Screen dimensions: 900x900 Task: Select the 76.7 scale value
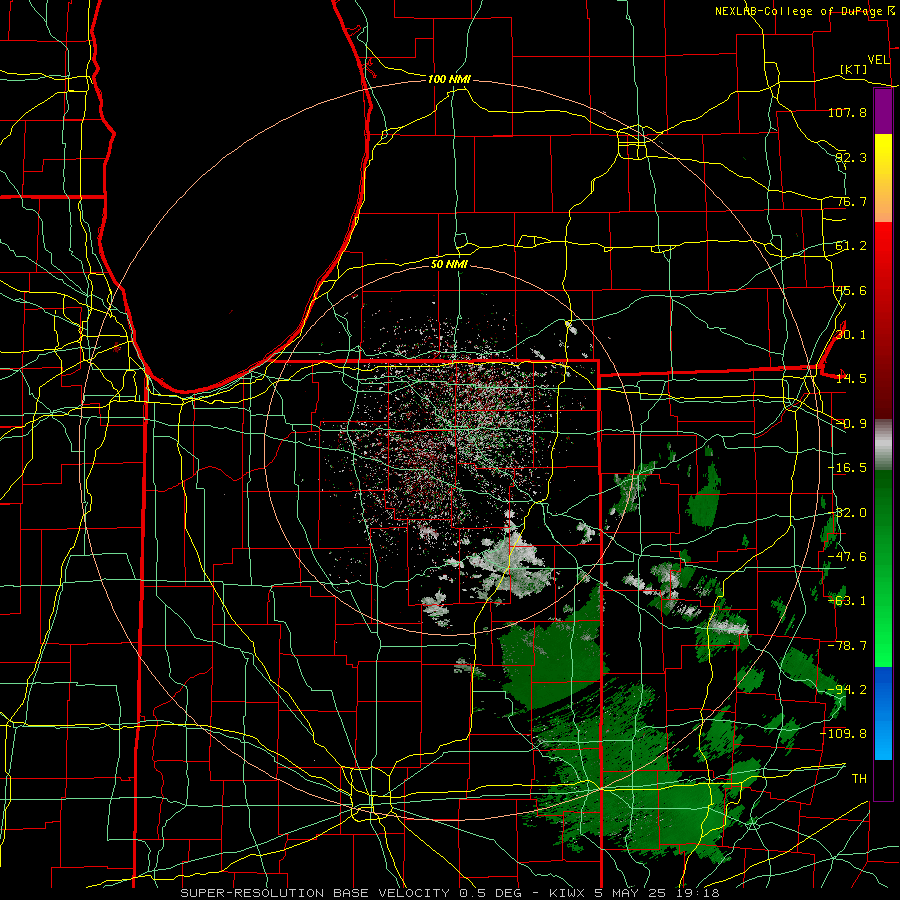click(851, 201)
